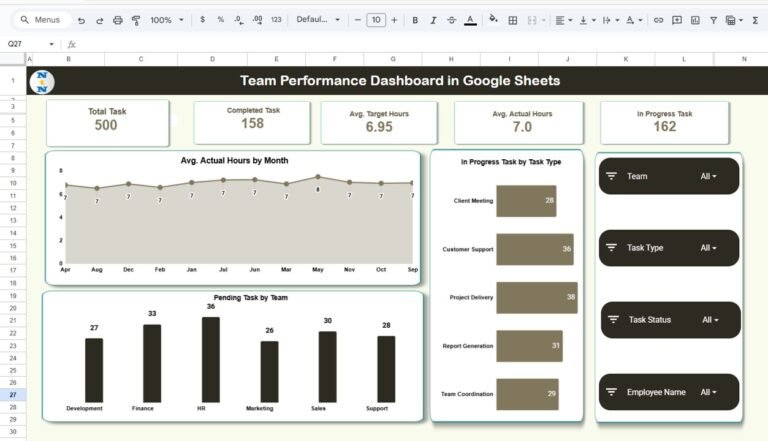Click the HR column in Pending Task chart
Viewport: 768px width, 441px height.
point(211,360)
